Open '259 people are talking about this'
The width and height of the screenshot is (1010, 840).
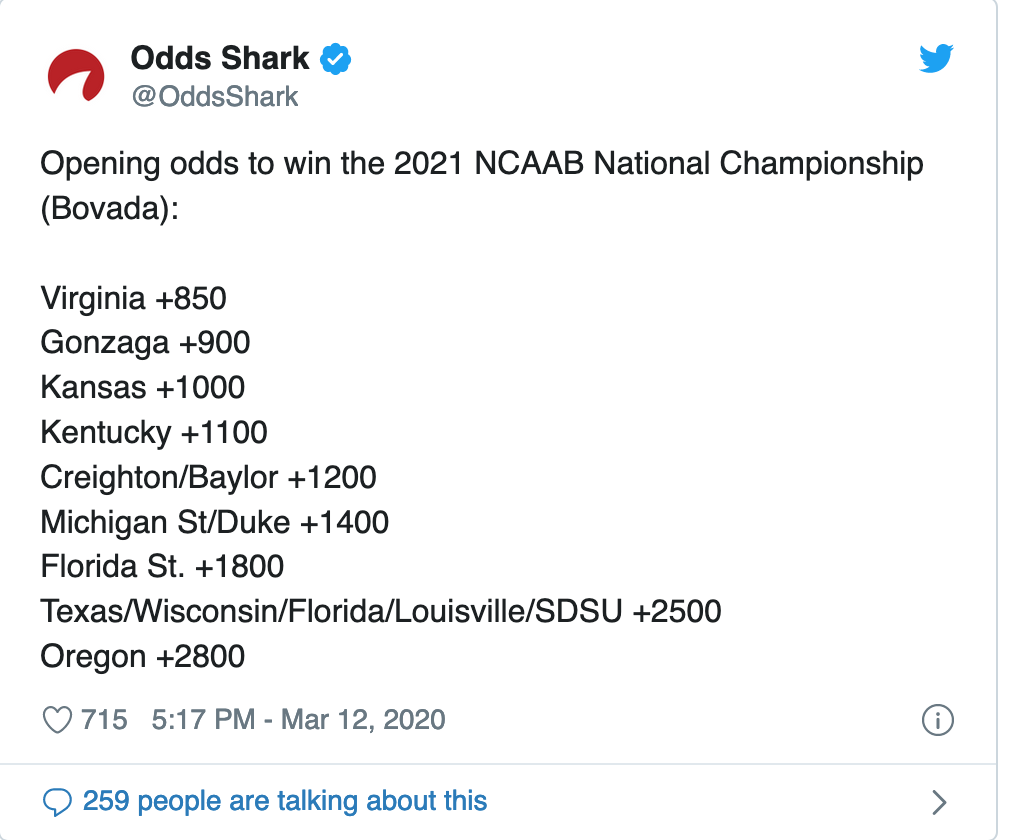(285, 801)
